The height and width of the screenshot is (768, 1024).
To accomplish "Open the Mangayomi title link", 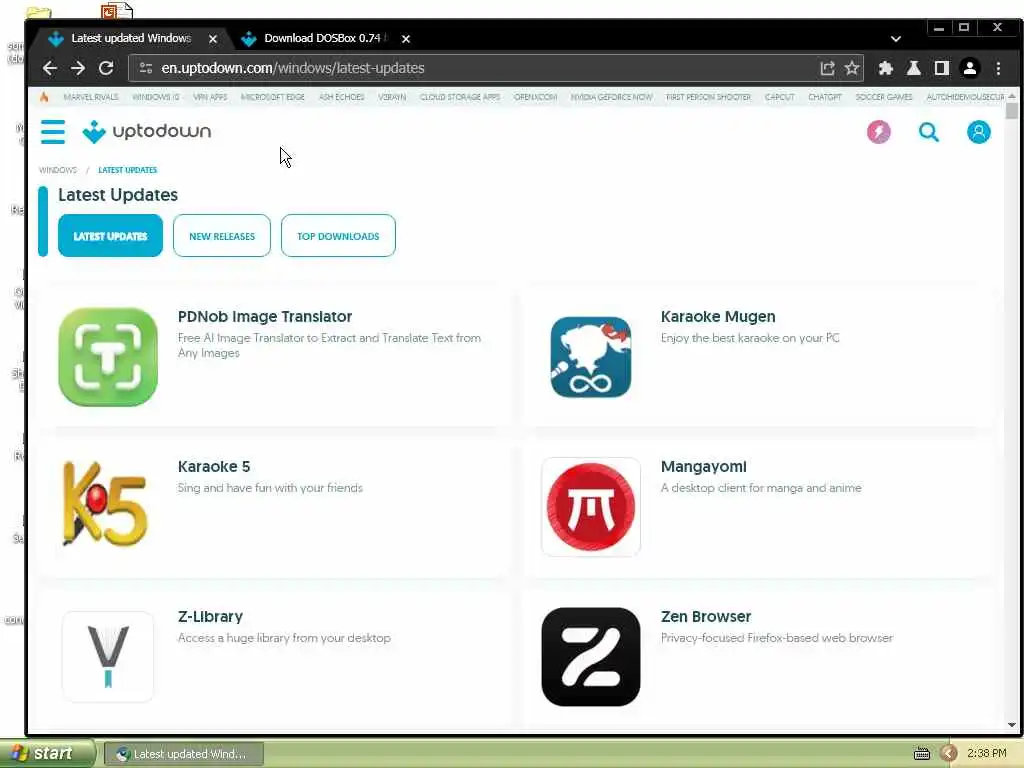I will pos(703,466).
